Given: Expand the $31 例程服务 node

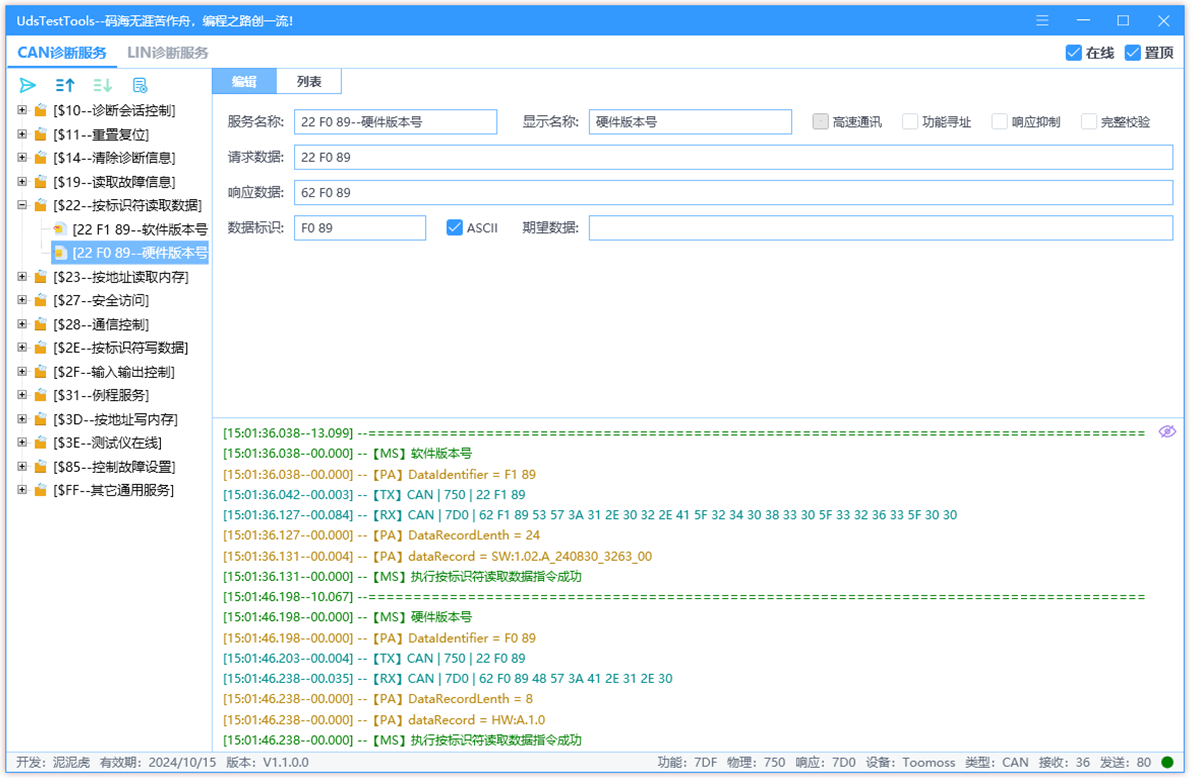Looking at the screenshot, I should (x=22, y=395).
